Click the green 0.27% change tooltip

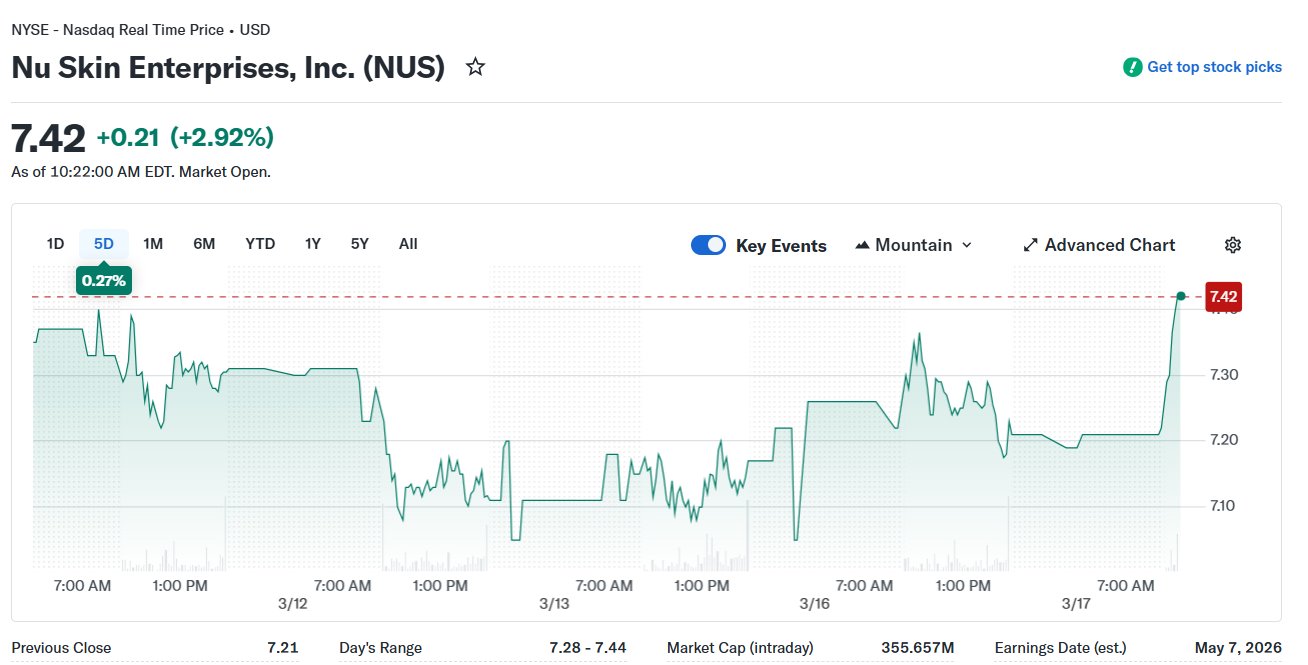tap(104, 281)
